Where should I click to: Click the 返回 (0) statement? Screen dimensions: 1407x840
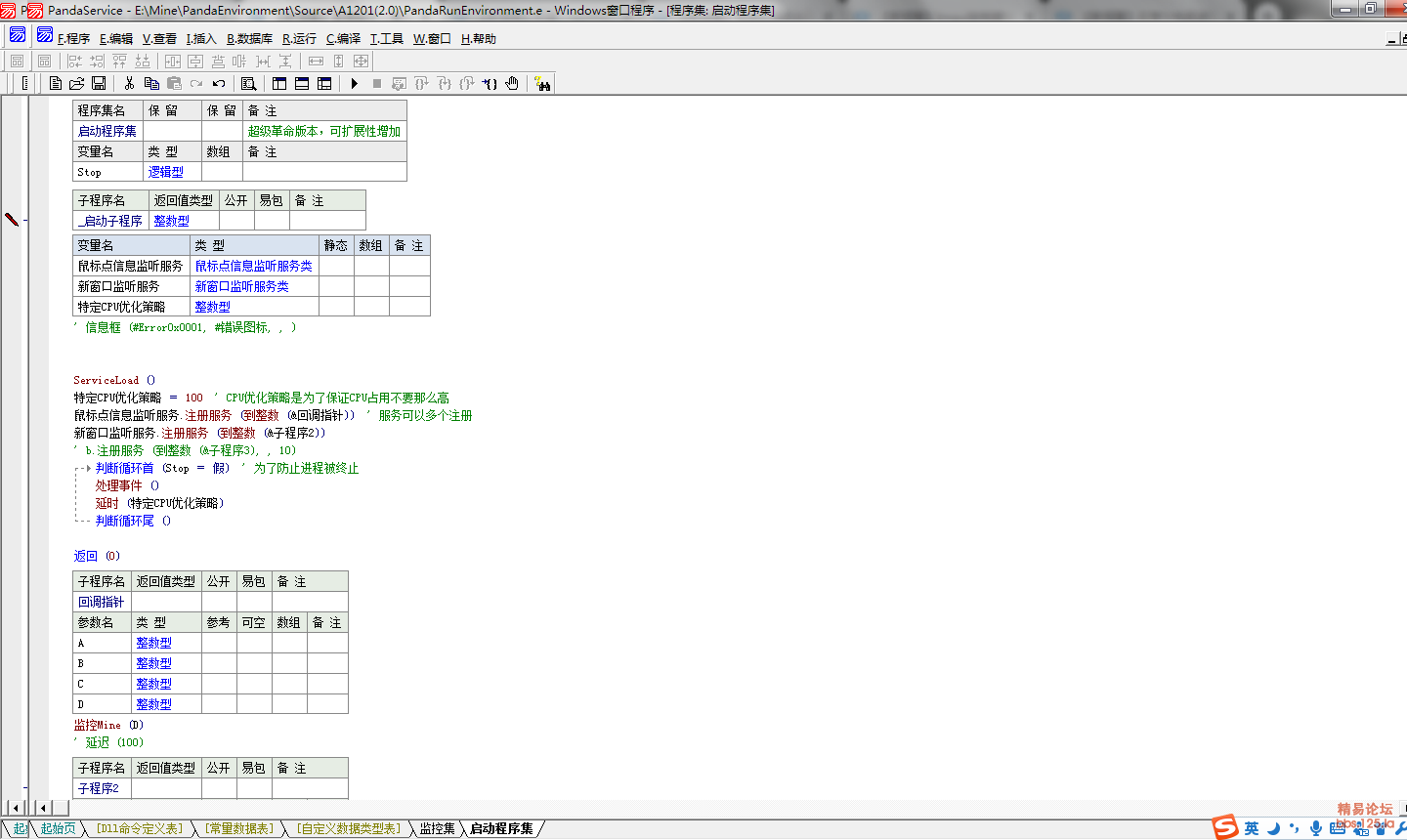[97, 556]
